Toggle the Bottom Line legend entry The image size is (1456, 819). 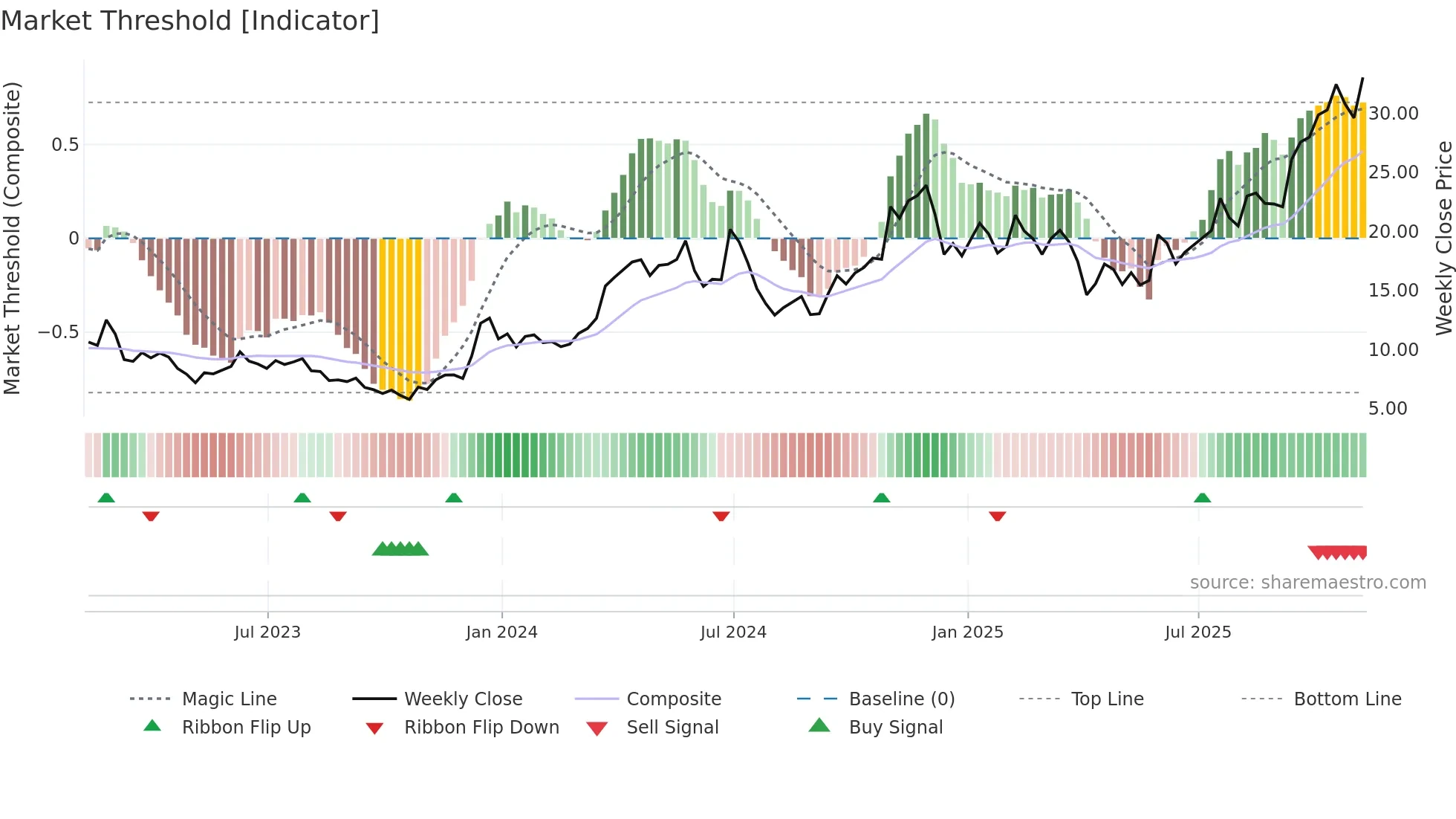[x=1347, y=699]
